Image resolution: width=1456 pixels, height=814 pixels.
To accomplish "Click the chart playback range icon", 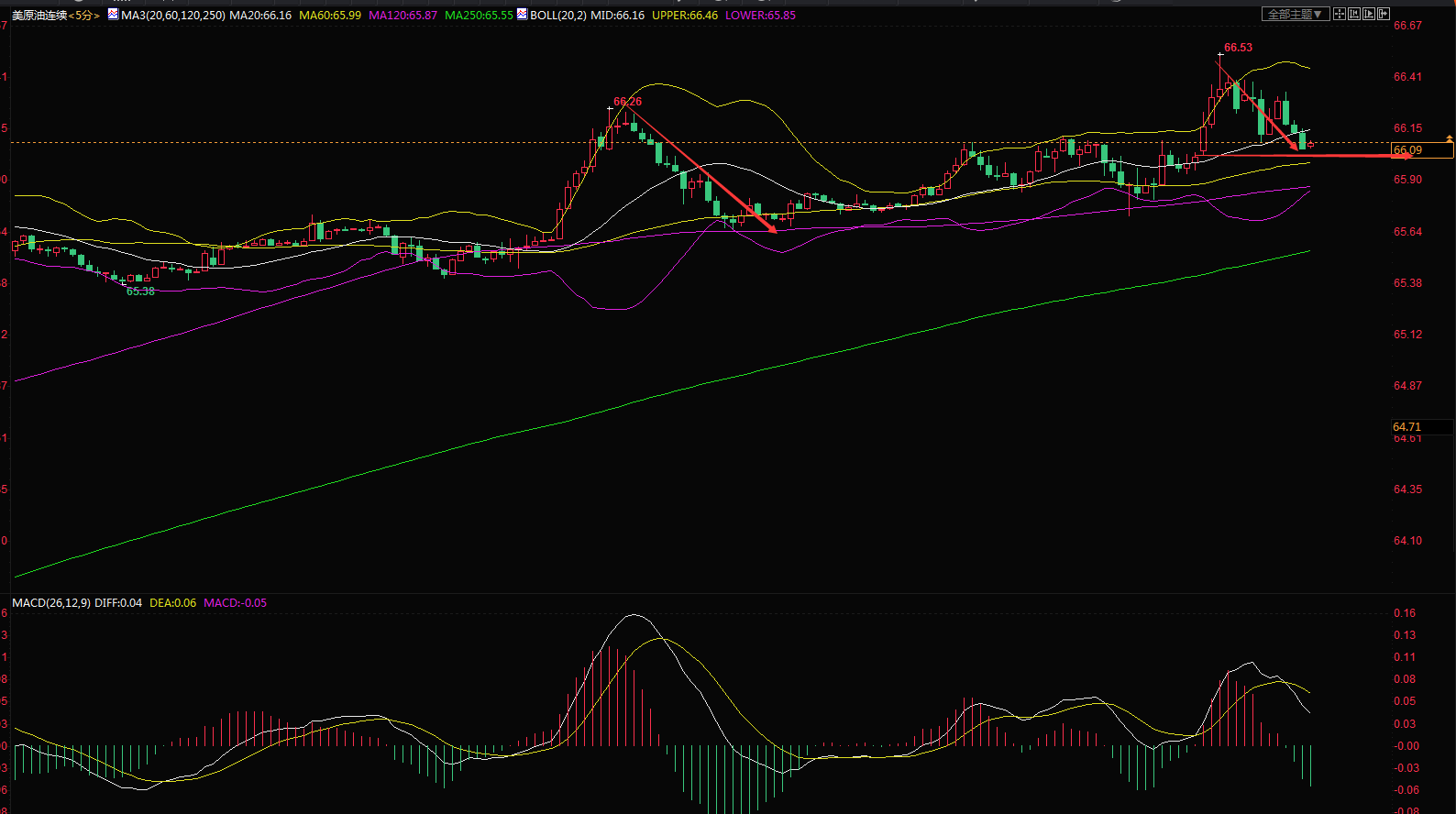I will point(1369,14).
